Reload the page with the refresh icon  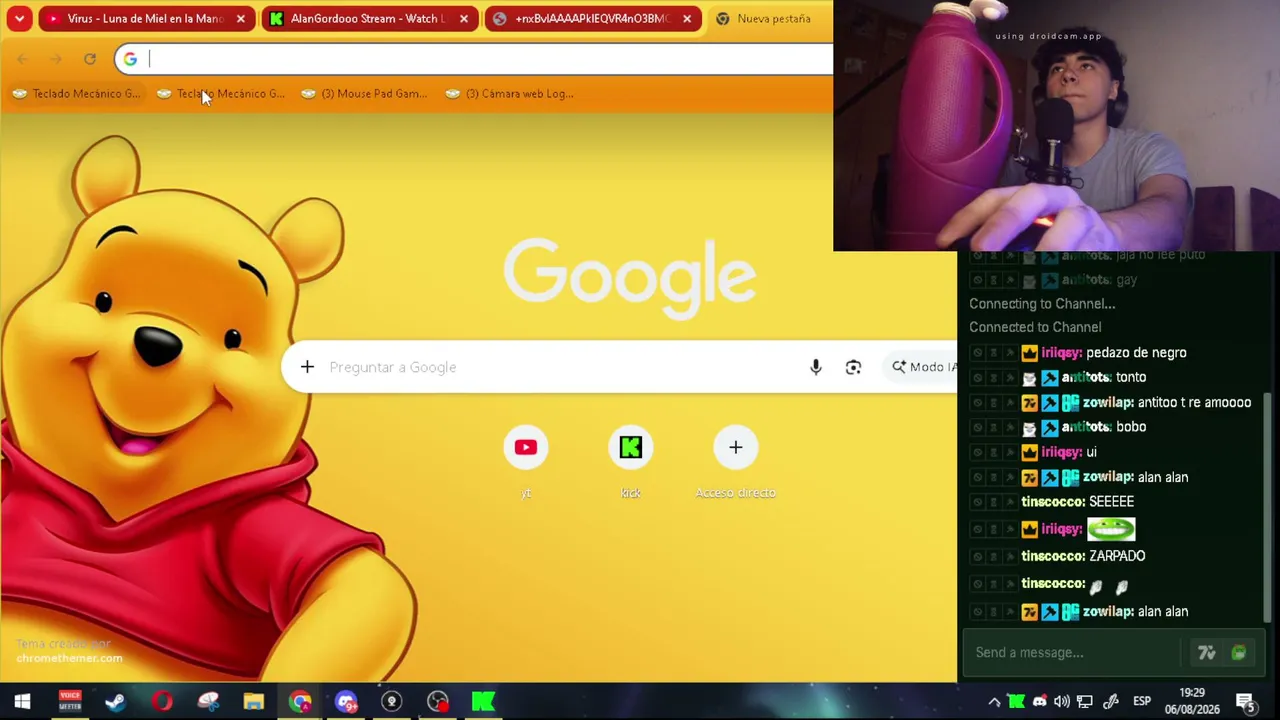(90, 59)
